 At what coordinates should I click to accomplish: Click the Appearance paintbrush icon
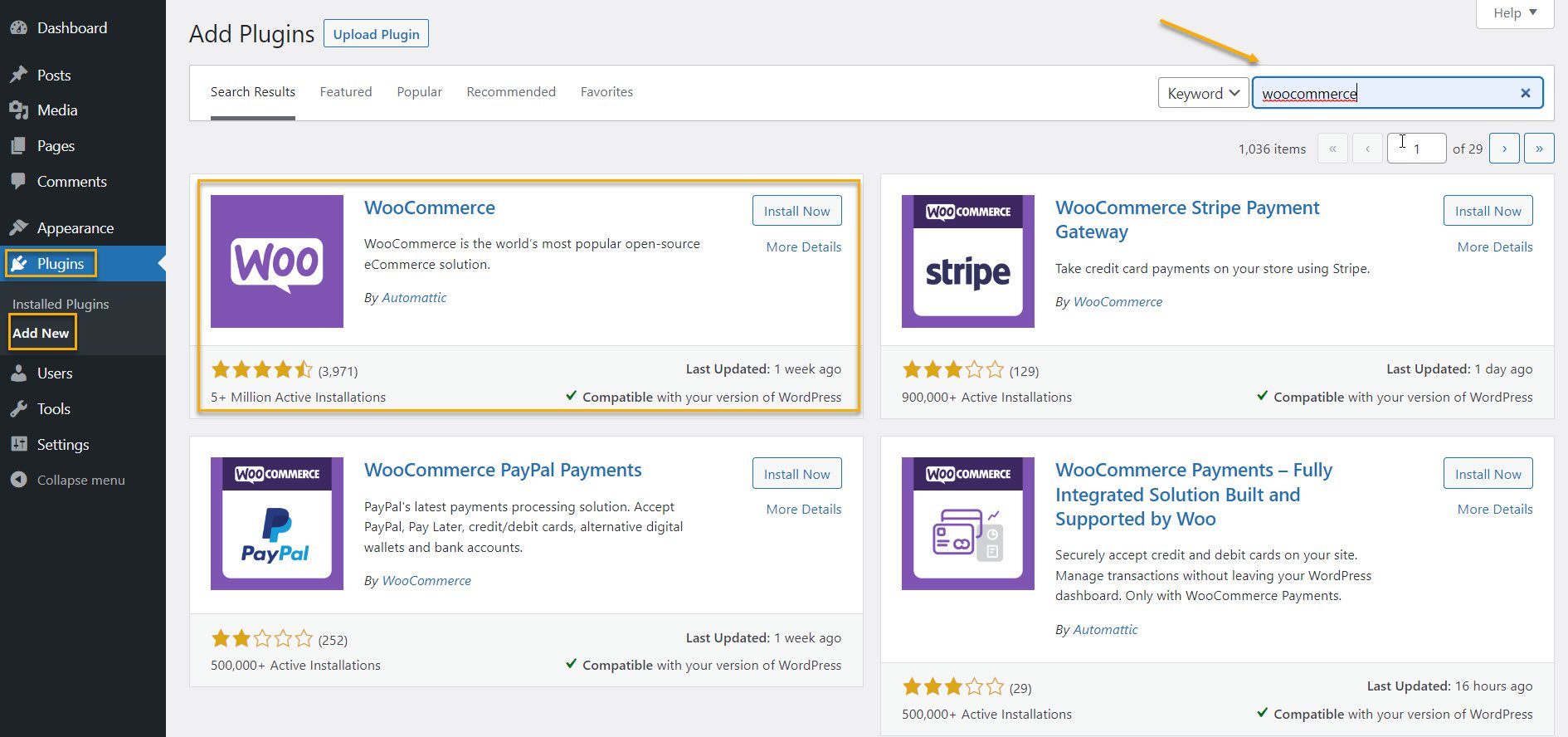click(18, 227)
